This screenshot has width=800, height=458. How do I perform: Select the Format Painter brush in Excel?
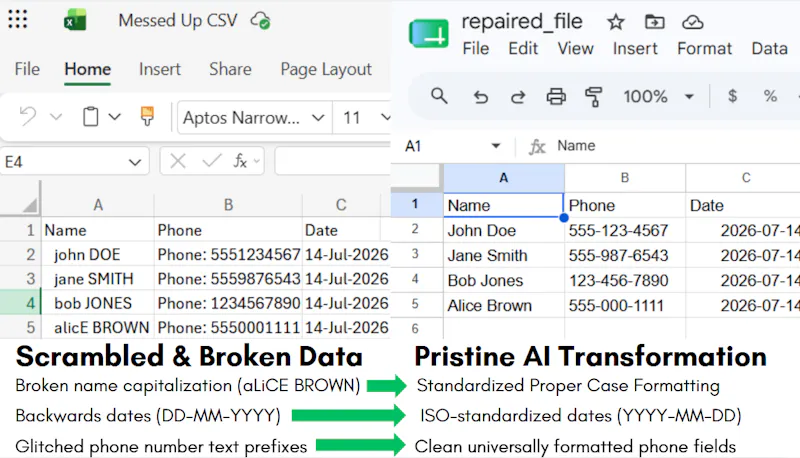tap(147, 117)
